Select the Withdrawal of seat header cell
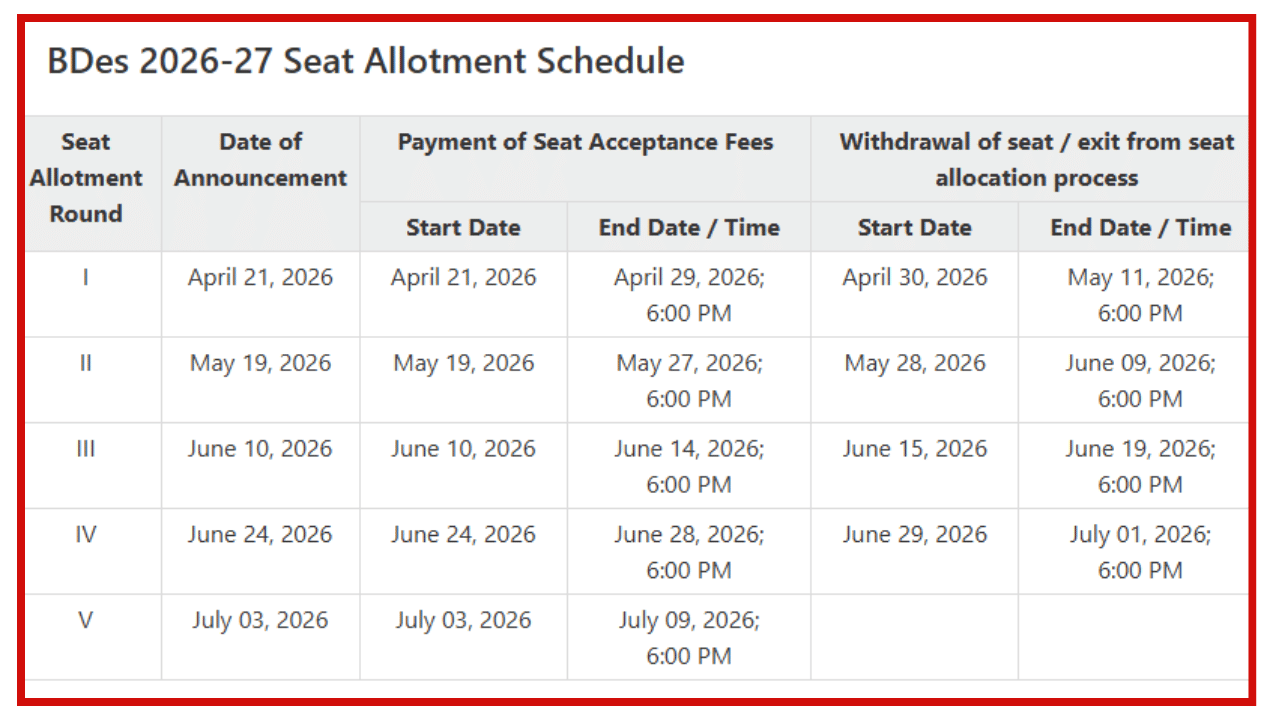The width and height of the screenshot is (1280, 720). (x=1036, y=160)
